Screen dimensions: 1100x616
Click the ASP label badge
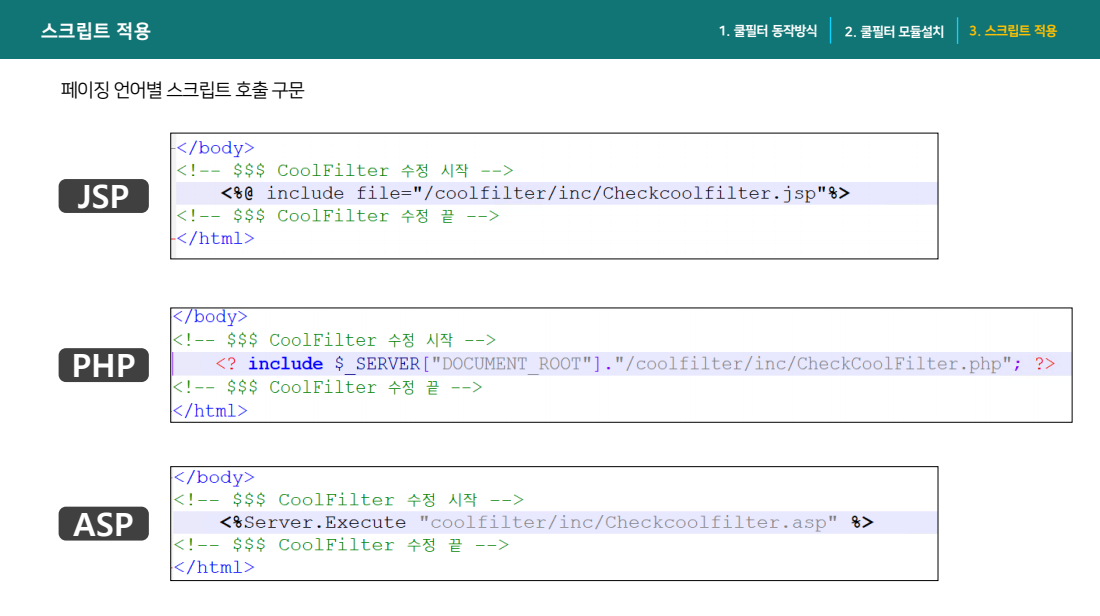[x=104, y=523]
